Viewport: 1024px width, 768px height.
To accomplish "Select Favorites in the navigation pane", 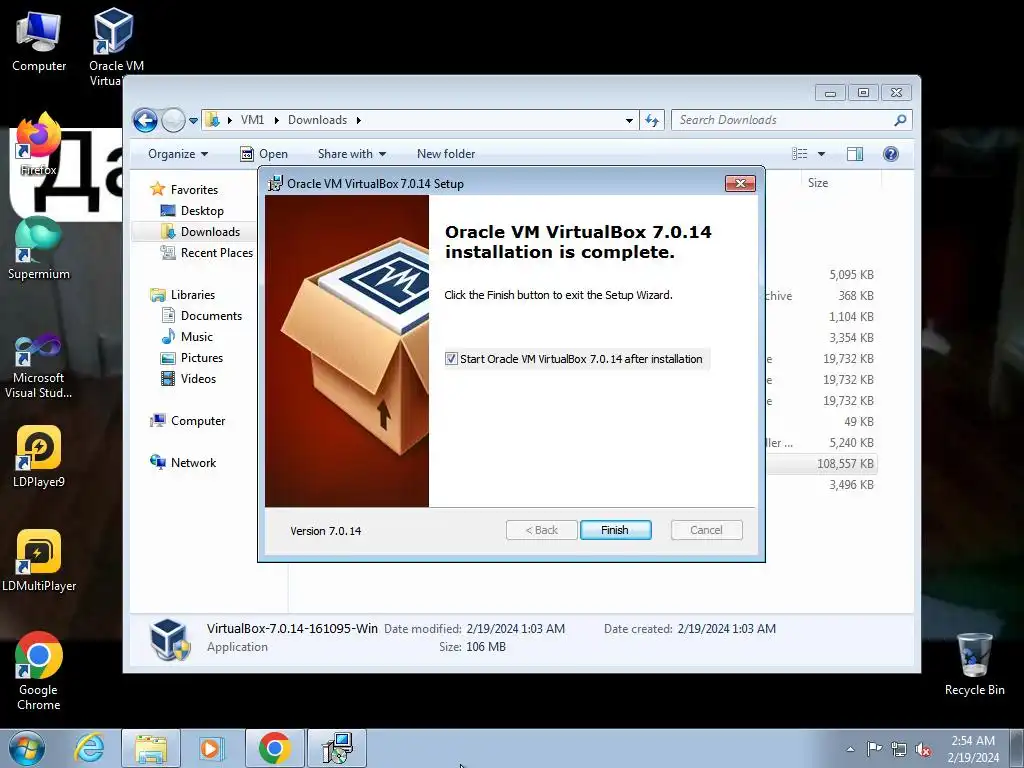I will pyautogui.click(x=194, y=189).
